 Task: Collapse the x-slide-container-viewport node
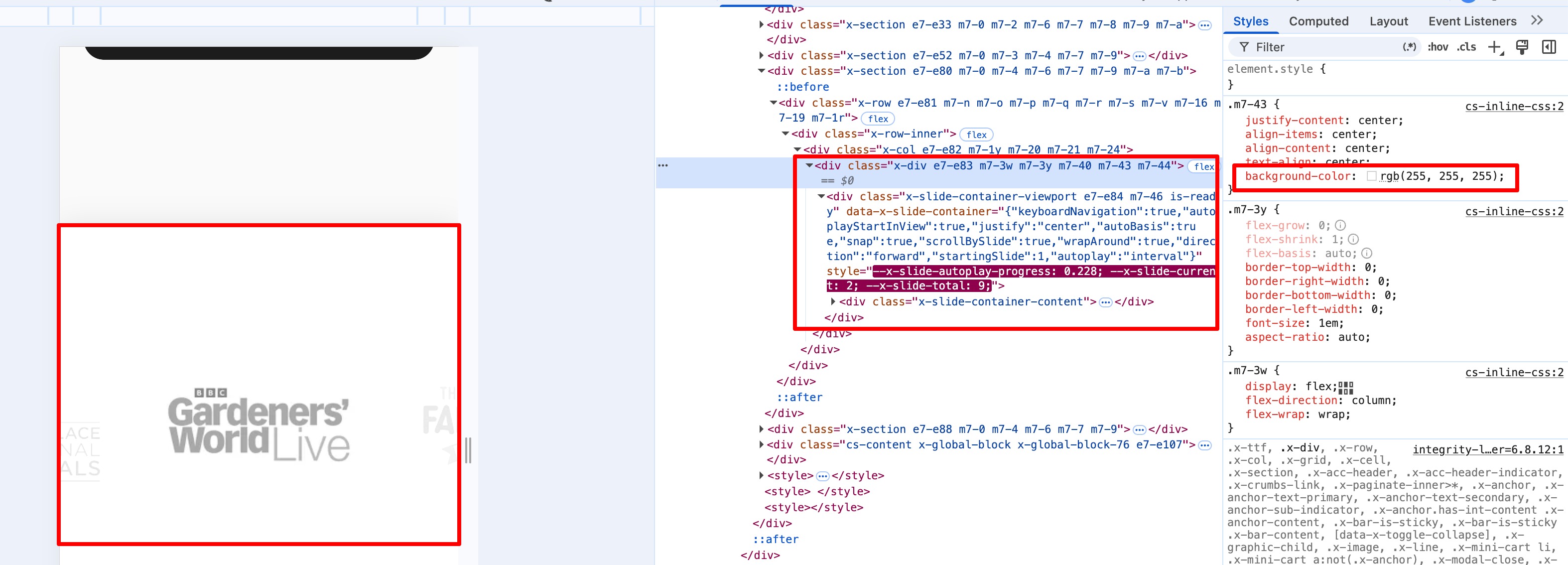[x=821, y=196]
